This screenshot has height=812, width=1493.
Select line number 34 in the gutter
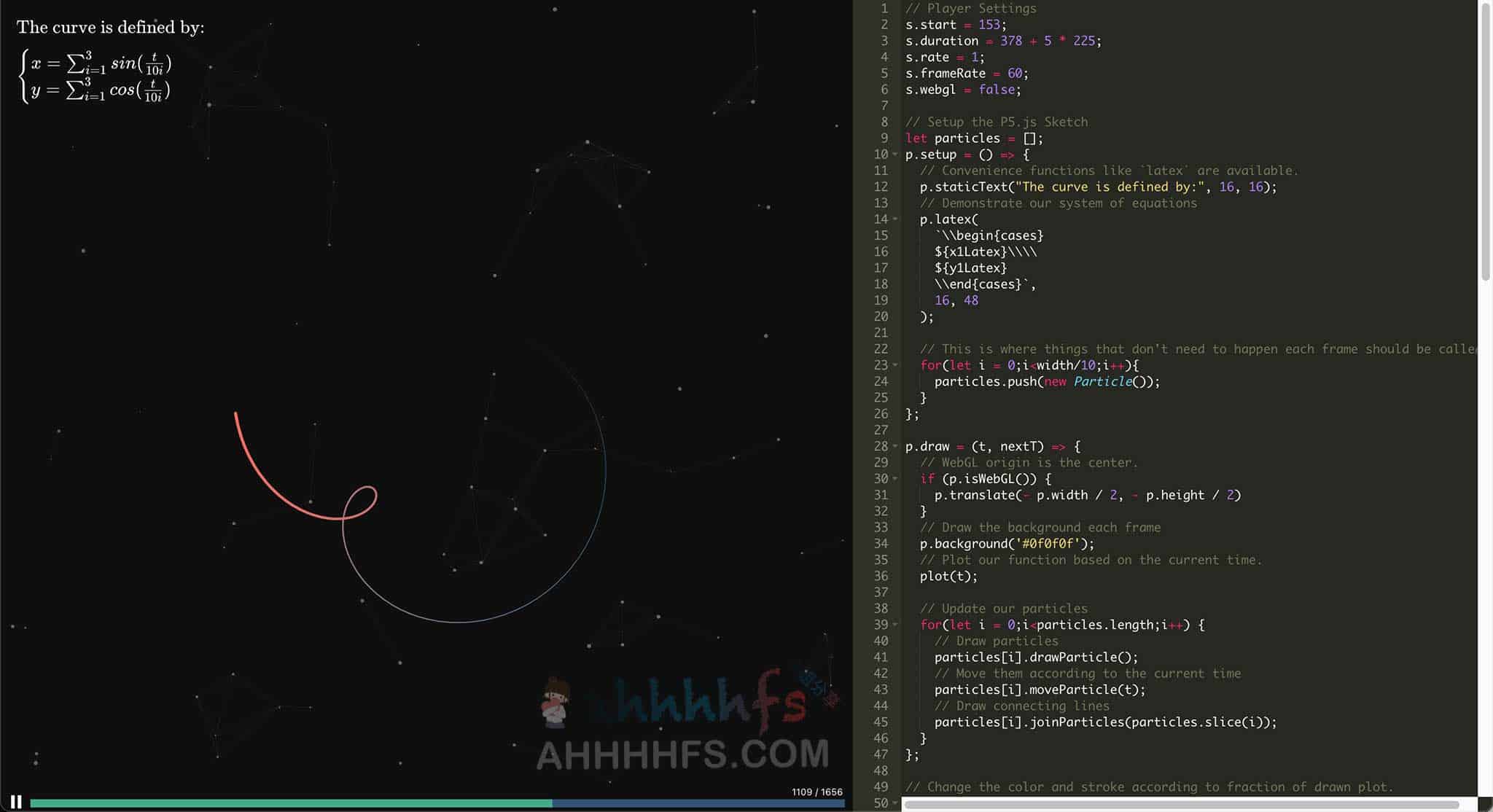881,544
